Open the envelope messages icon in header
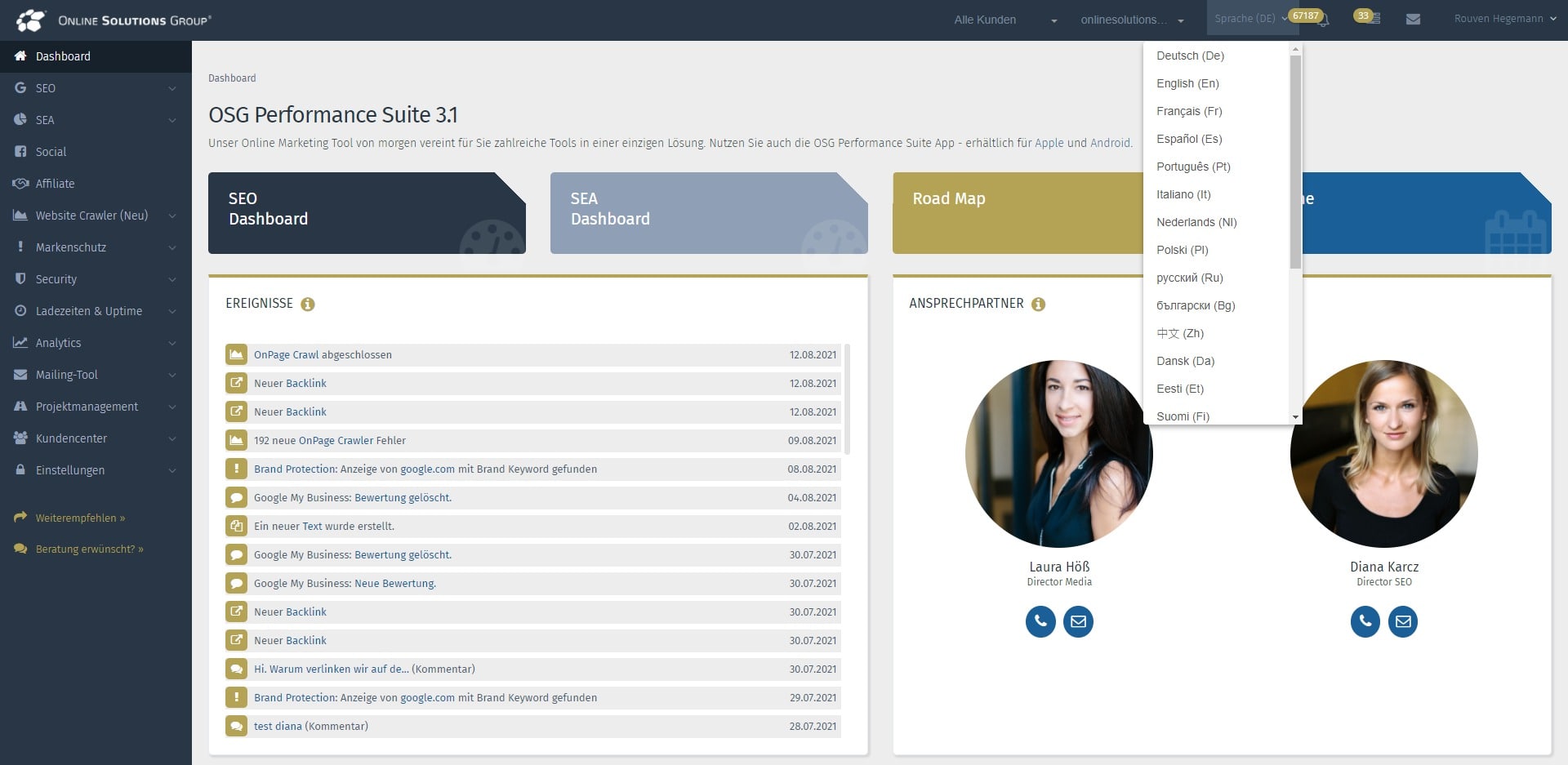The height and width of the screenshot is (765, 1568). (x=1413, y=19)
